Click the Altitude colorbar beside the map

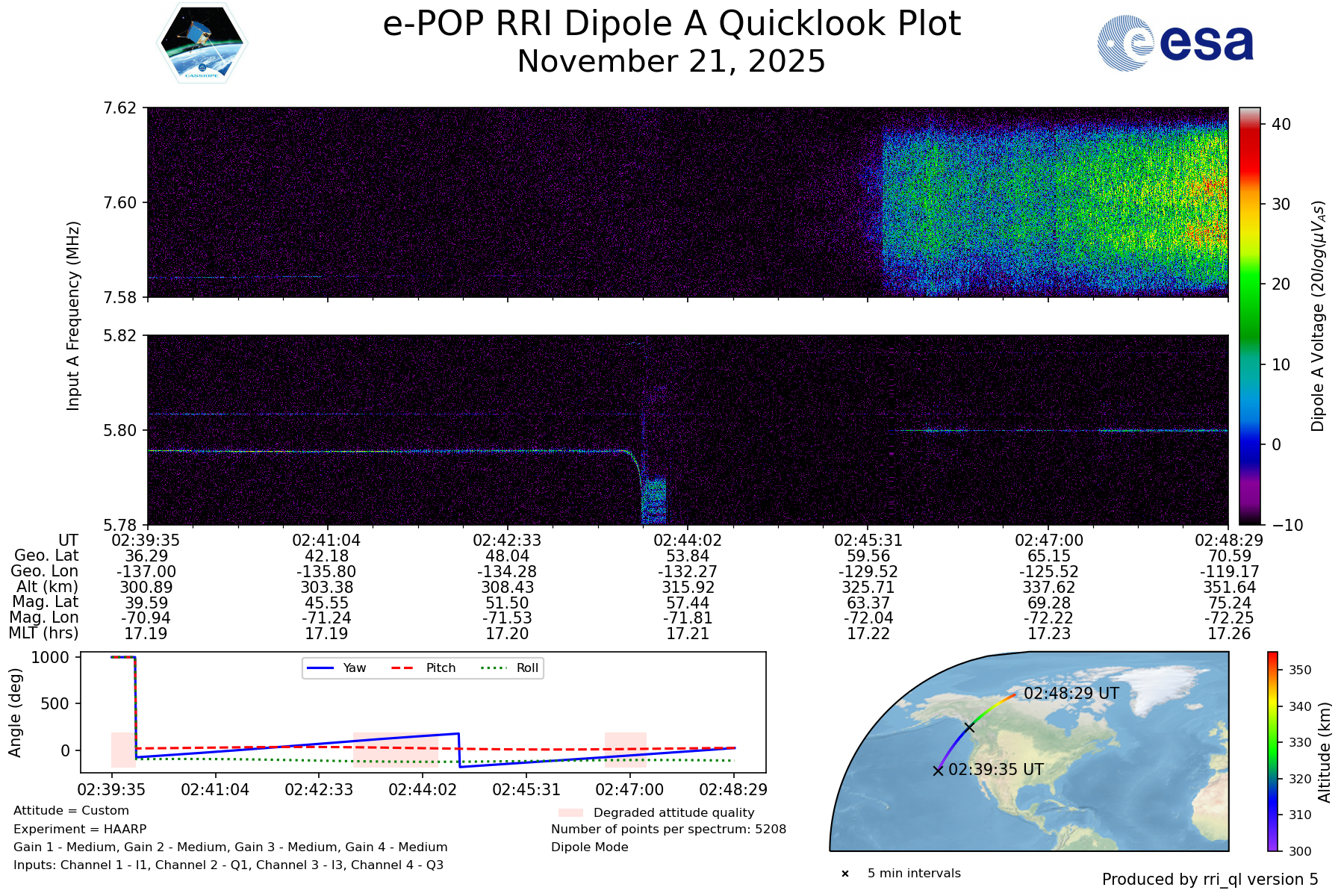(x=1272, y=751)
